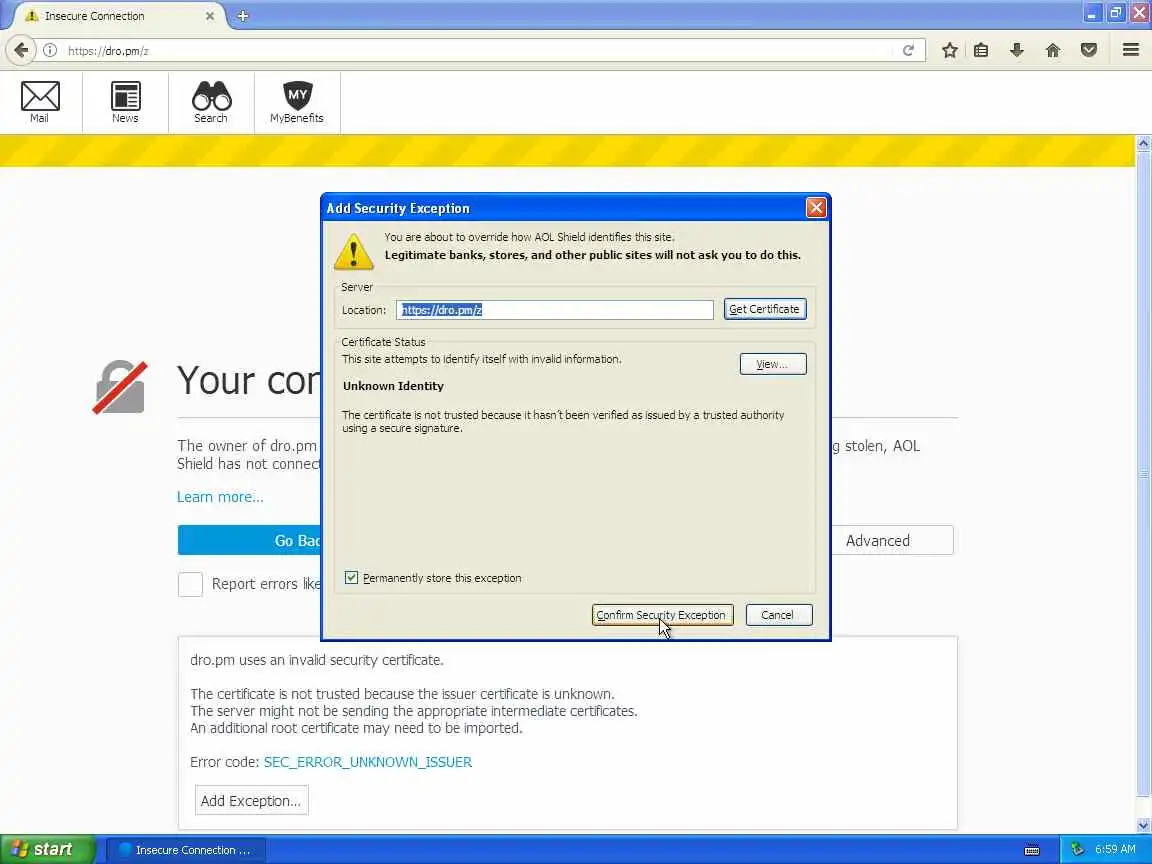The height and width of the screenshot is (864, 1152).
Task: Click the Get Certificate button
Action: (765, 309)
